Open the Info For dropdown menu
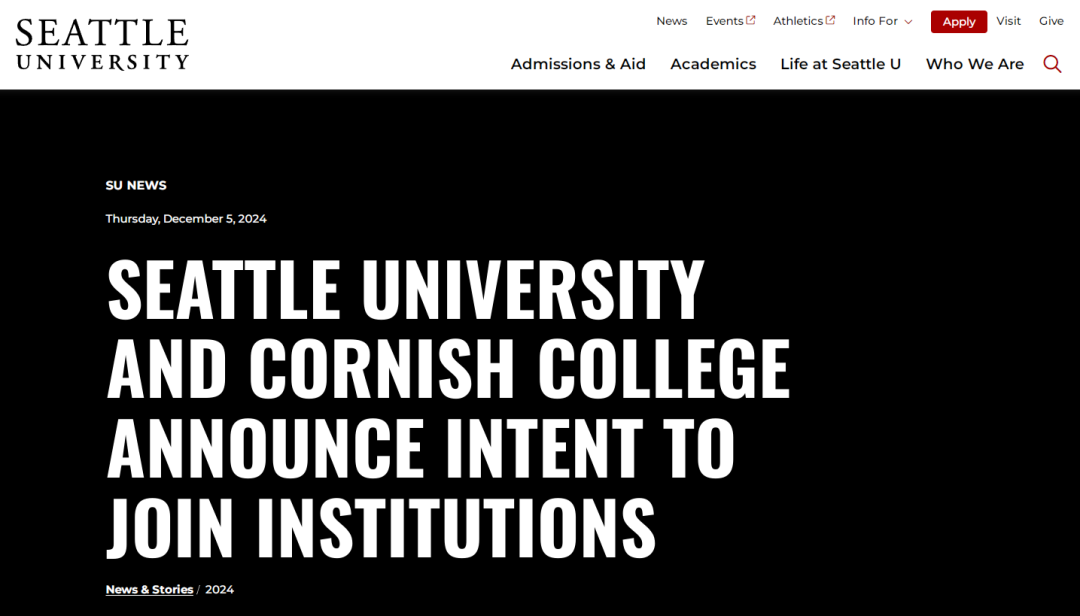 tap(882, 21)
